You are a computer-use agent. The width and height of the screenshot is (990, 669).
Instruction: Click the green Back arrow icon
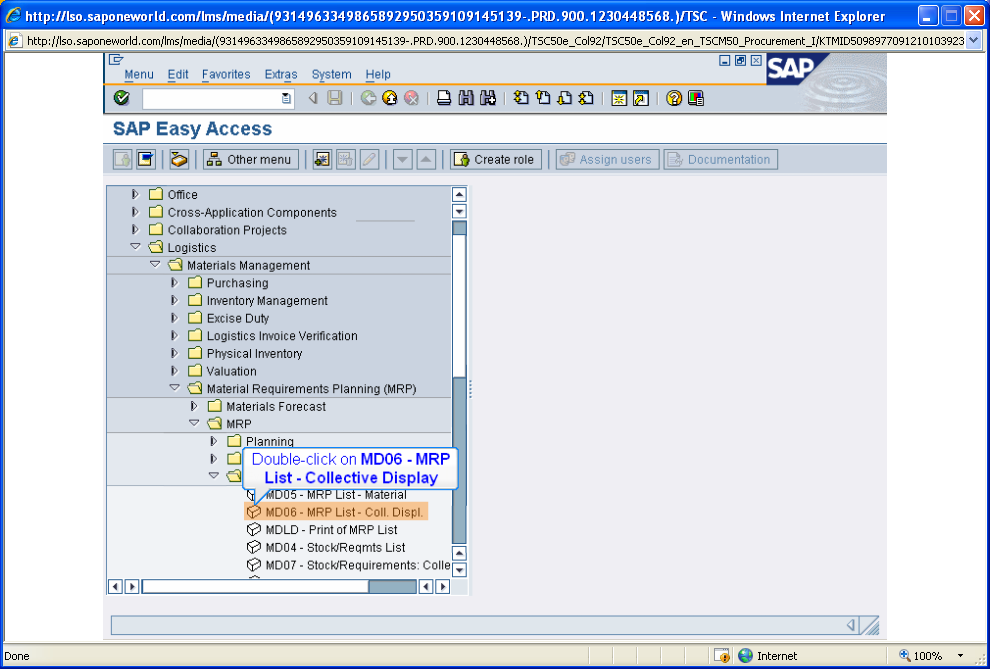click(369, 98)
